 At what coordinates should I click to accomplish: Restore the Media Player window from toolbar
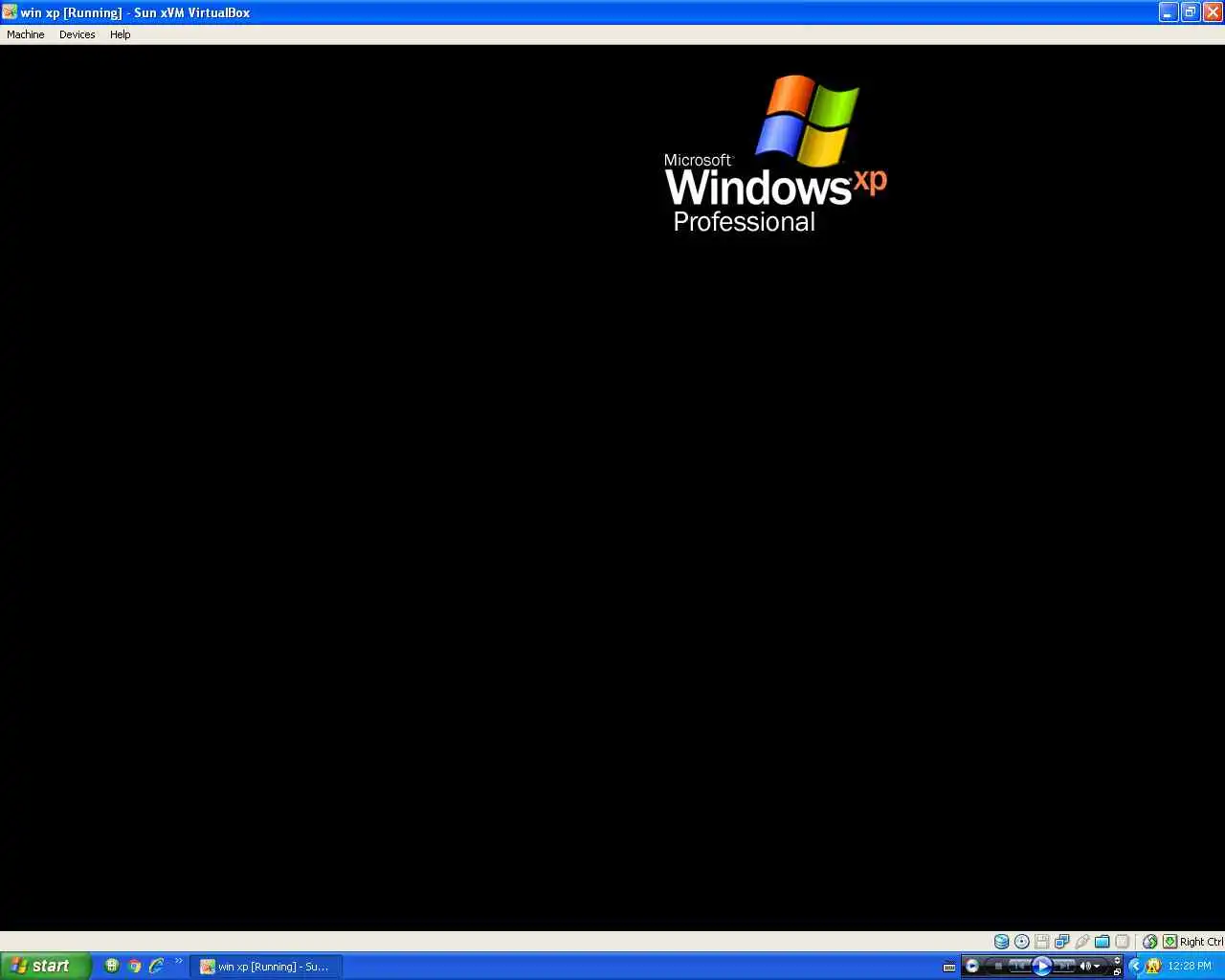click(x=1117, y=972)
